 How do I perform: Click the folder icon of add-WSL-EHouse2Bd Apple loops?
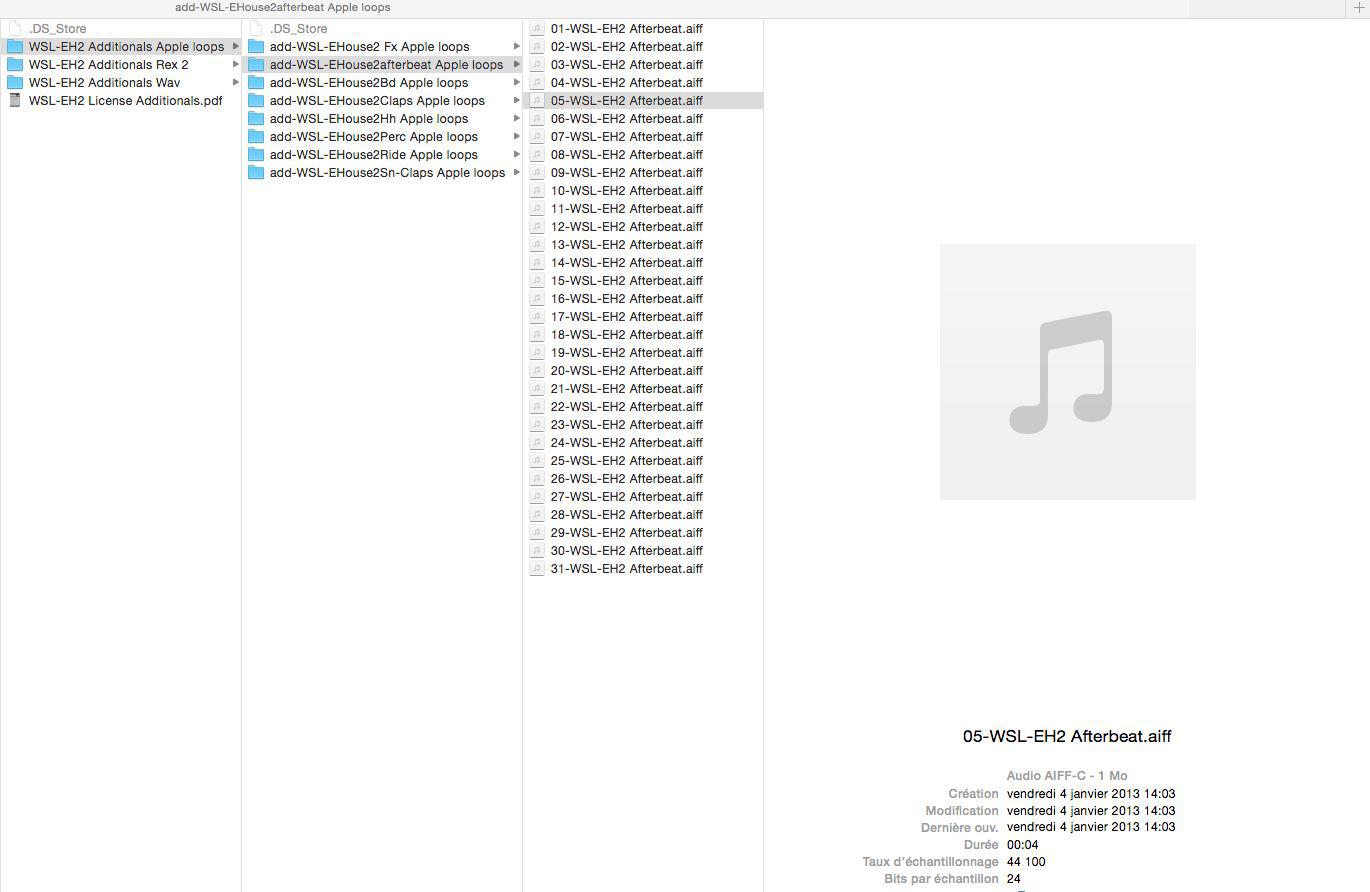[x=256, y=83]
